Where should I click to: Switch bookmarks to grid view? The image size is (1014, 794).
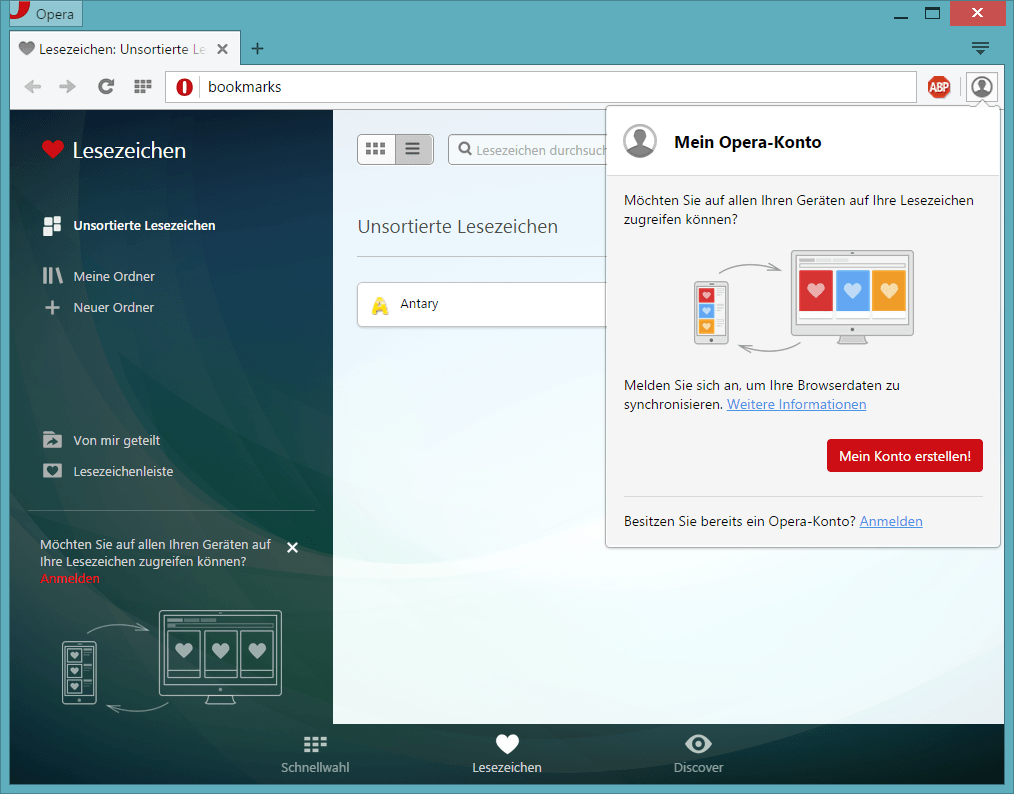click(x=376, y=149)
